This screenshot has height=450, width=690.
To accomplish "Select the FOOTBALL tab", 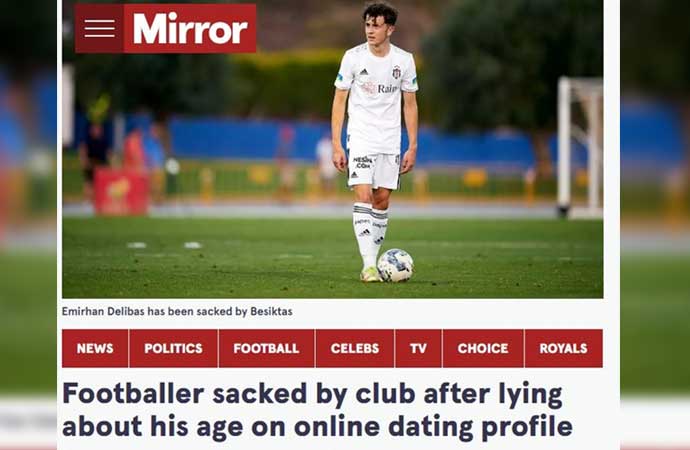I will coord(266,348).
